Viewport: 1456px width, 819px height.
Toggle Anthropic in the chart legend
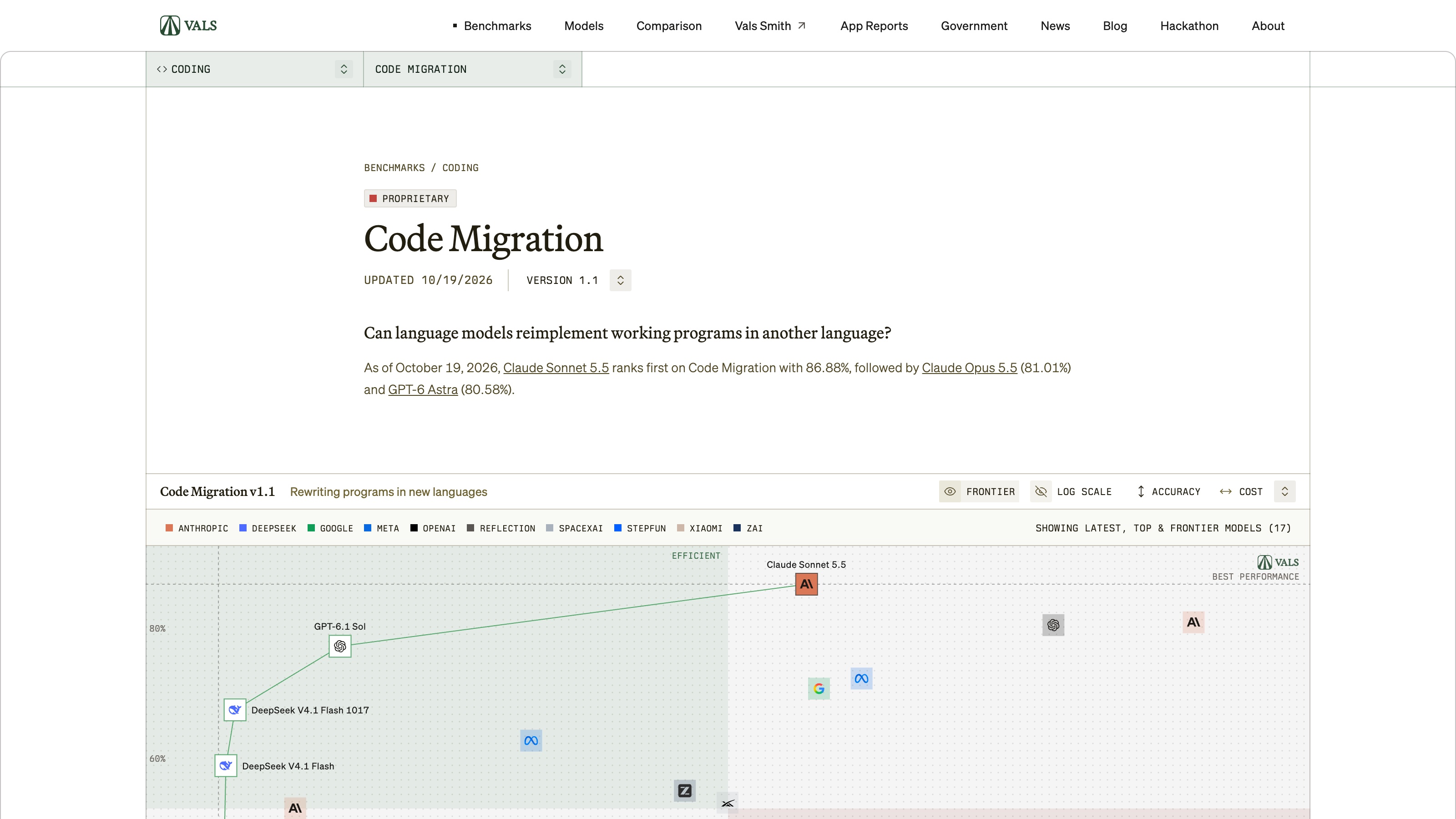(x=197, y=528)
